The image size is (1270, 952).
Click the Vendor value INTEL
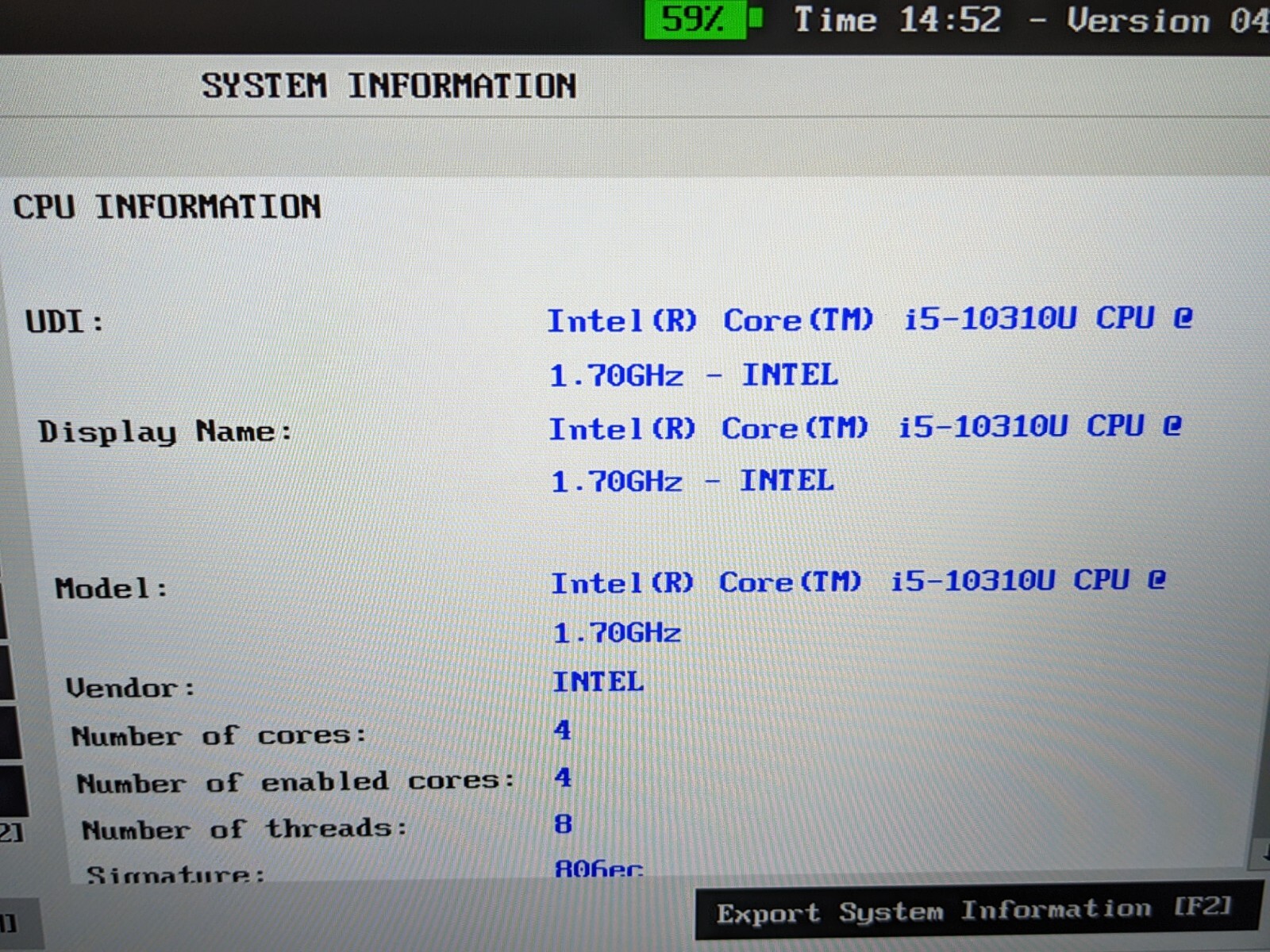coord(598,681)
